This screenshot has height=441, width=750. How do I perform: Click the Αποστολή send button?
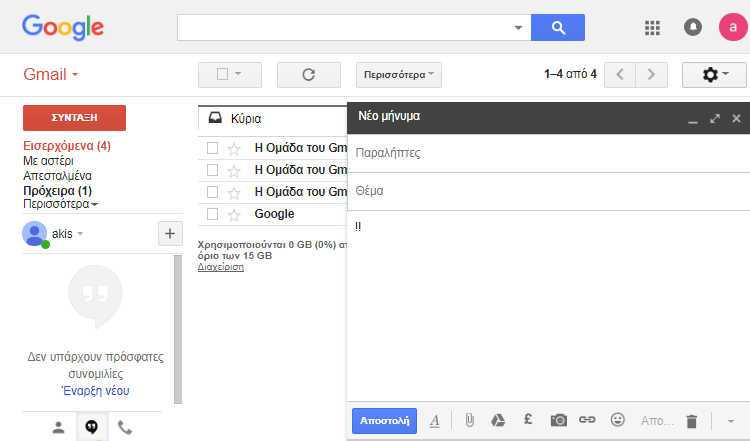(385, 421)
